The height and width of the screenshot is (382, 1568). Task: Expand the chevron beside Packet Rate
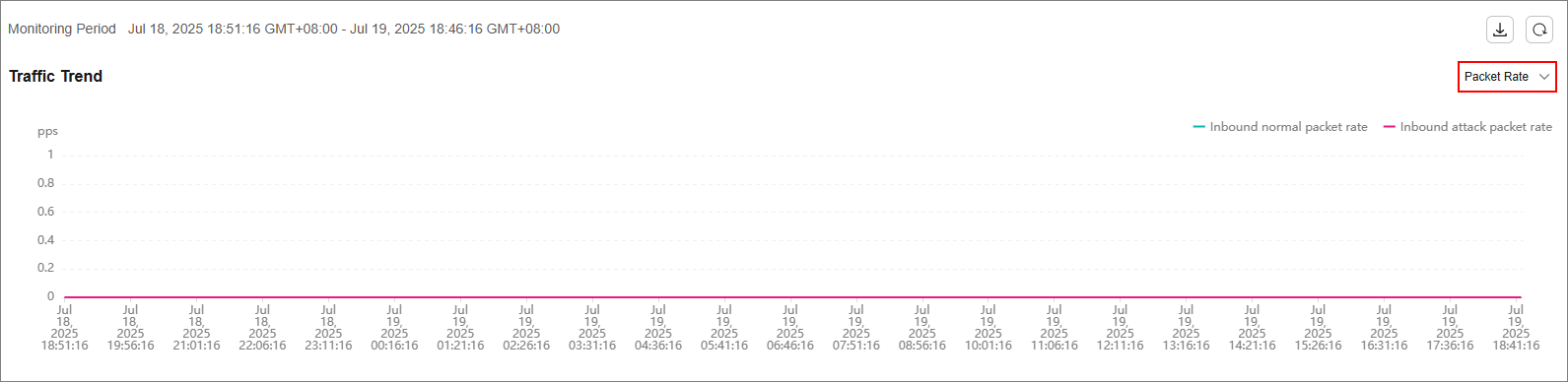click(x=1544, y=77)
